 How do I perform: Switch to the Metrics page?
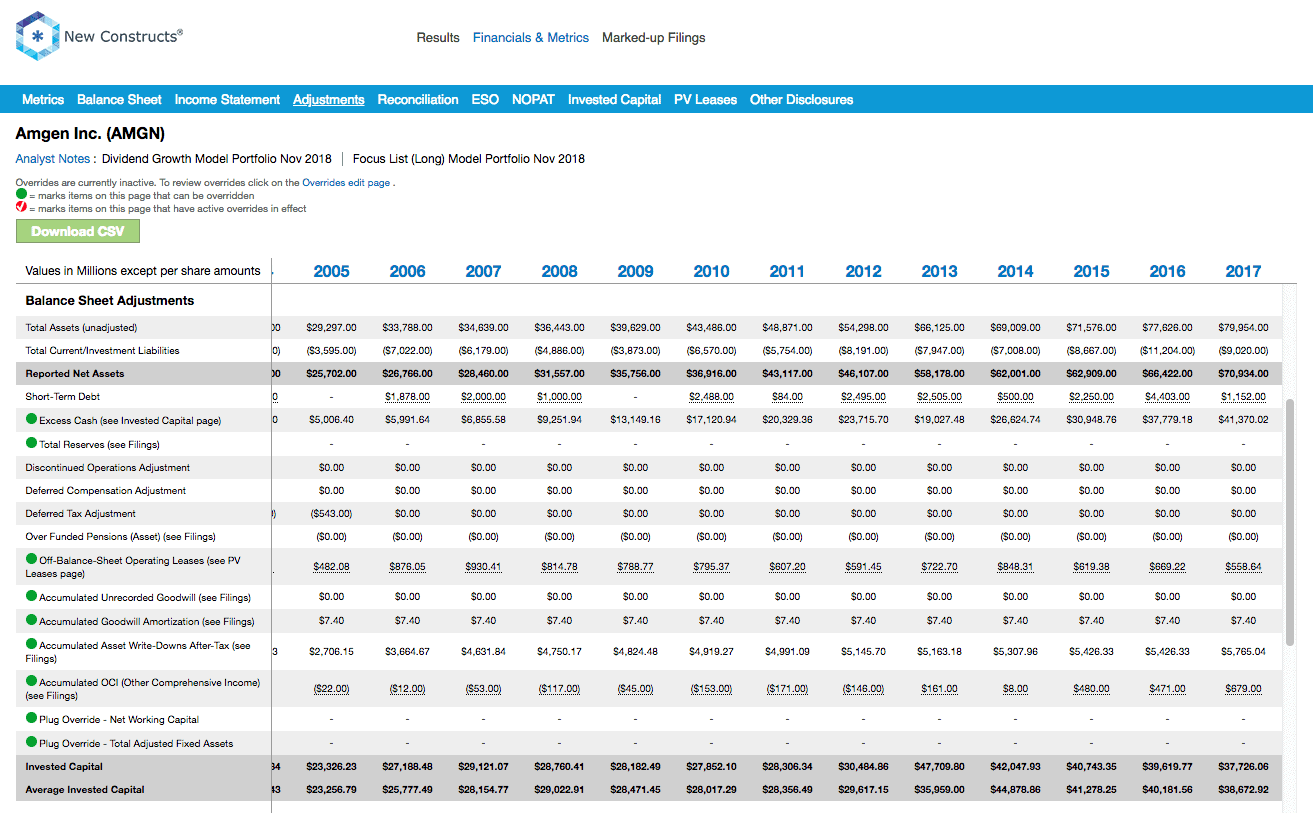coord(43,100)
